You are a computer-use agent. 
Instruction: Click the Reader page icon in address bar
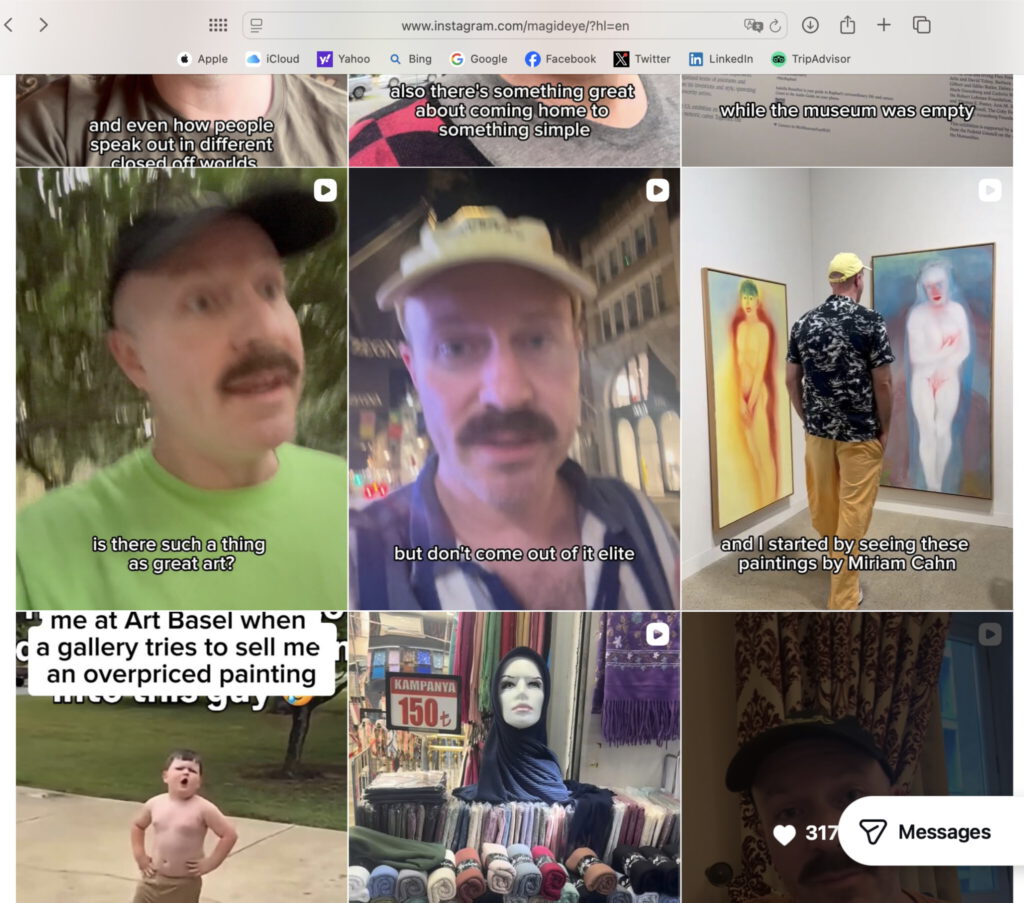[x=257, y=25]
